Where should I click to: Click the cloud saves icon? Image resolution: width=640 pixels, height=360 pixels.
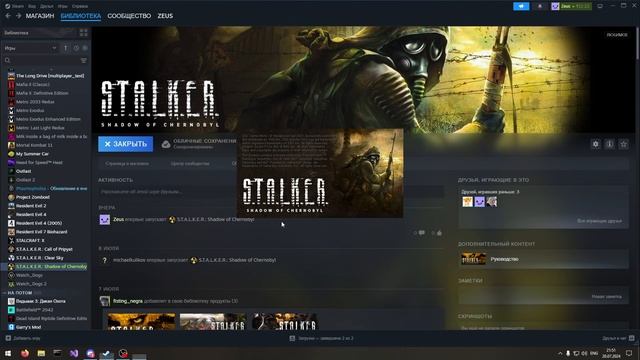point(166,144)
